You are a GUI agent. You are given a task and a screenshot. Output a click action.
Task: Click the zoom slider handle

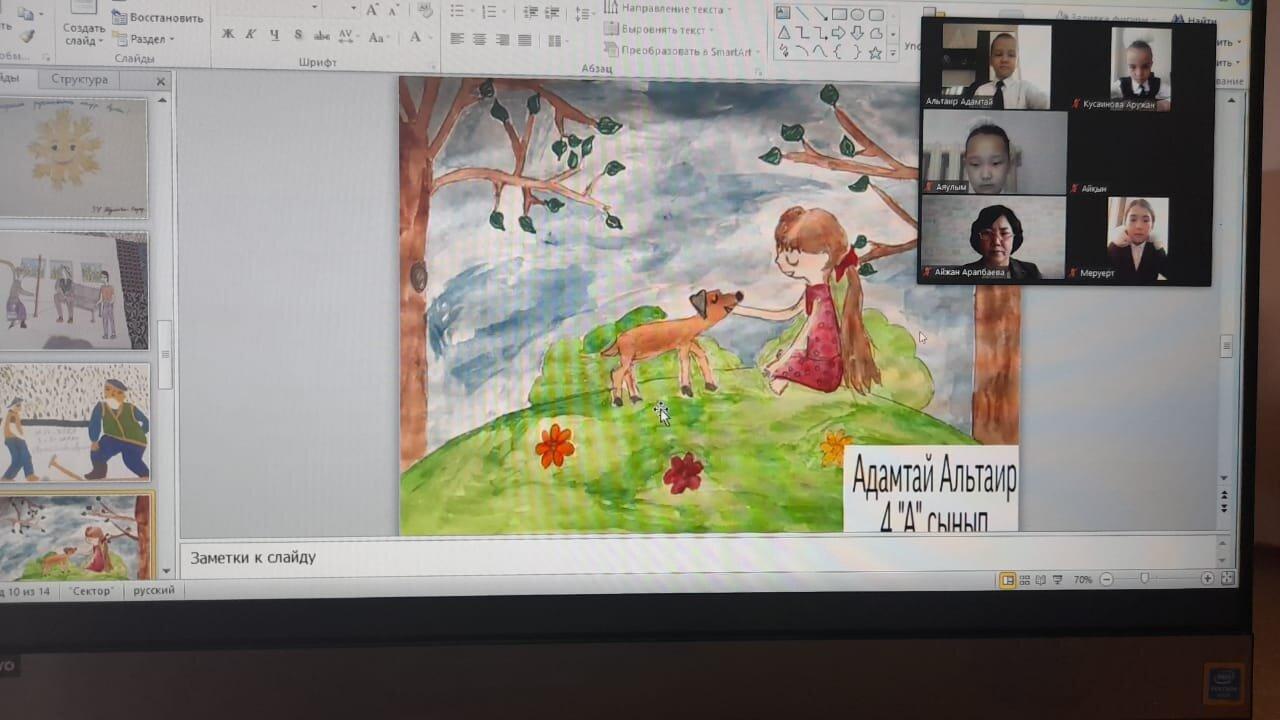[x=1144, y=579]
